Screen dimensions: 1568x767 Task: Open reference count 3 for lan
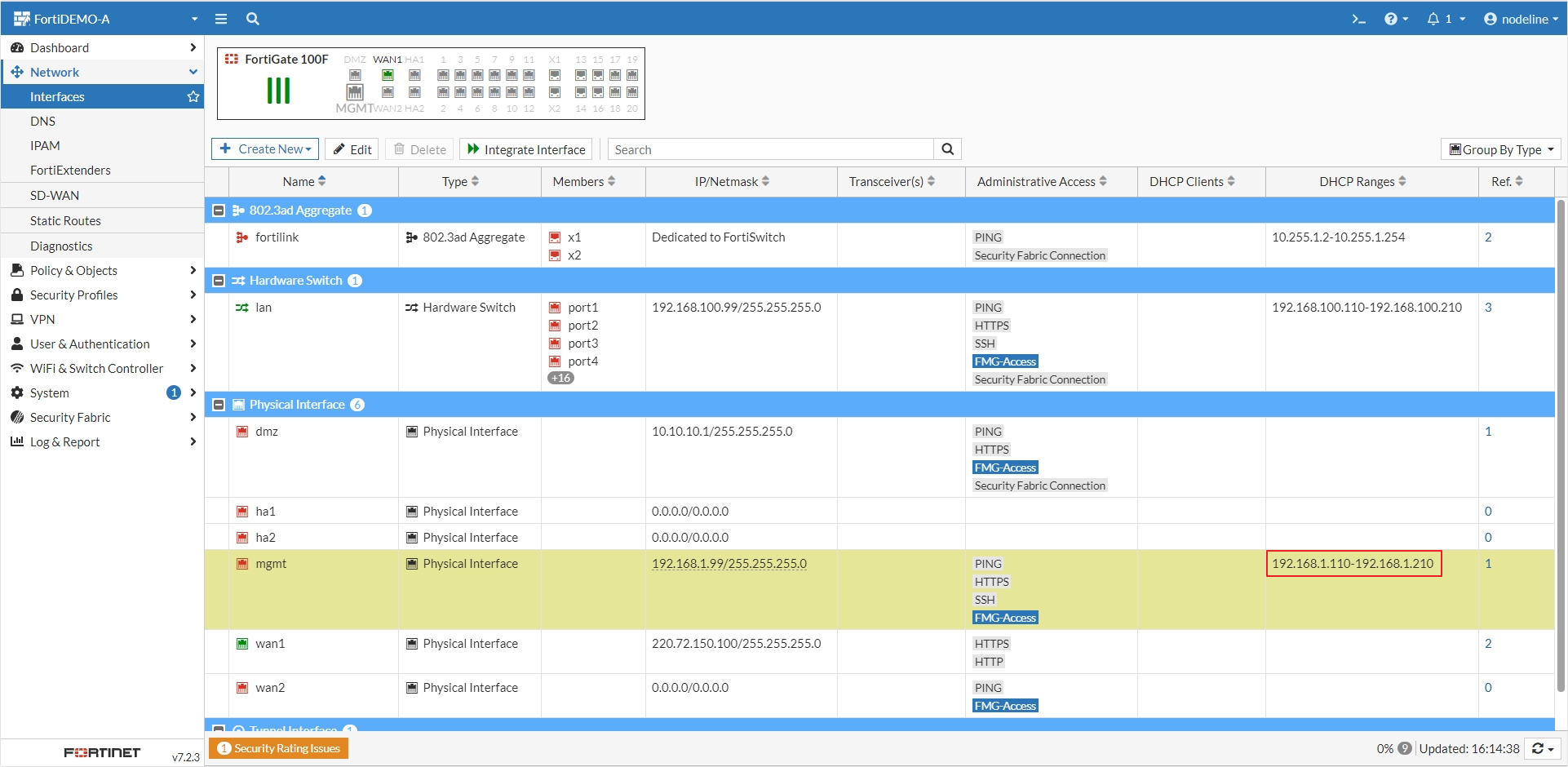[x=1488, y=308]
